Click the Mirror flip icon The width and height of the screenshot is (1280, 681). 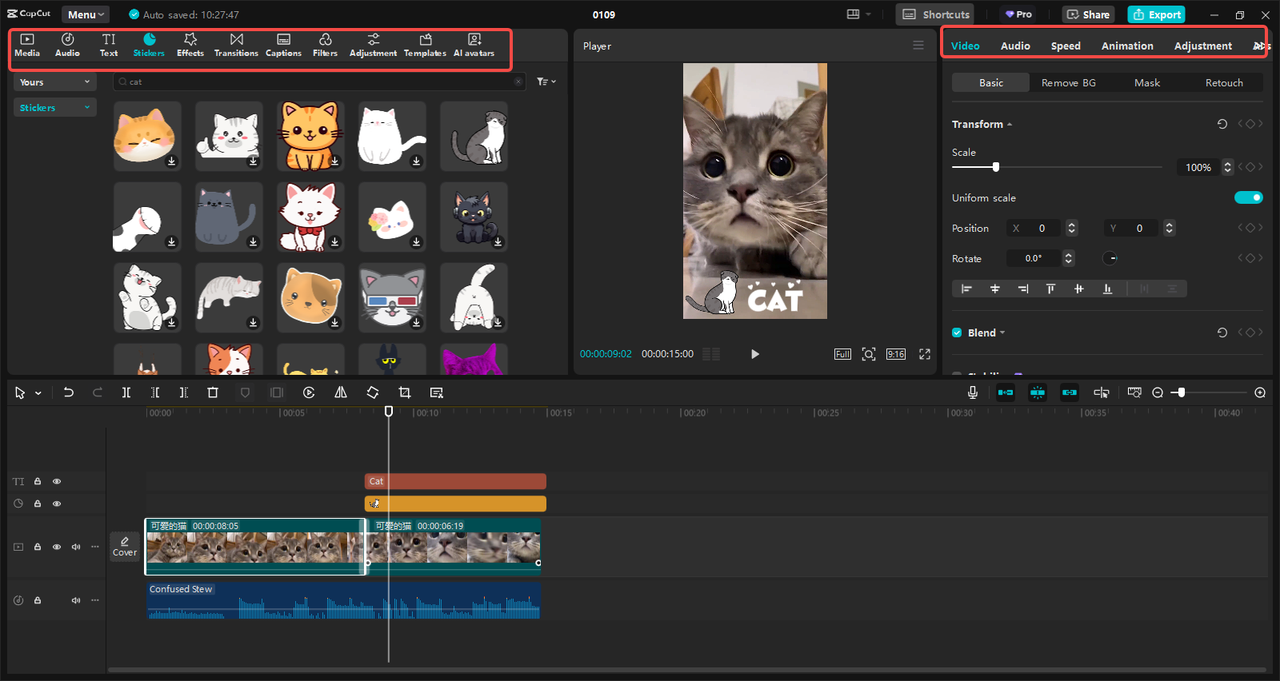pos(340,393)
